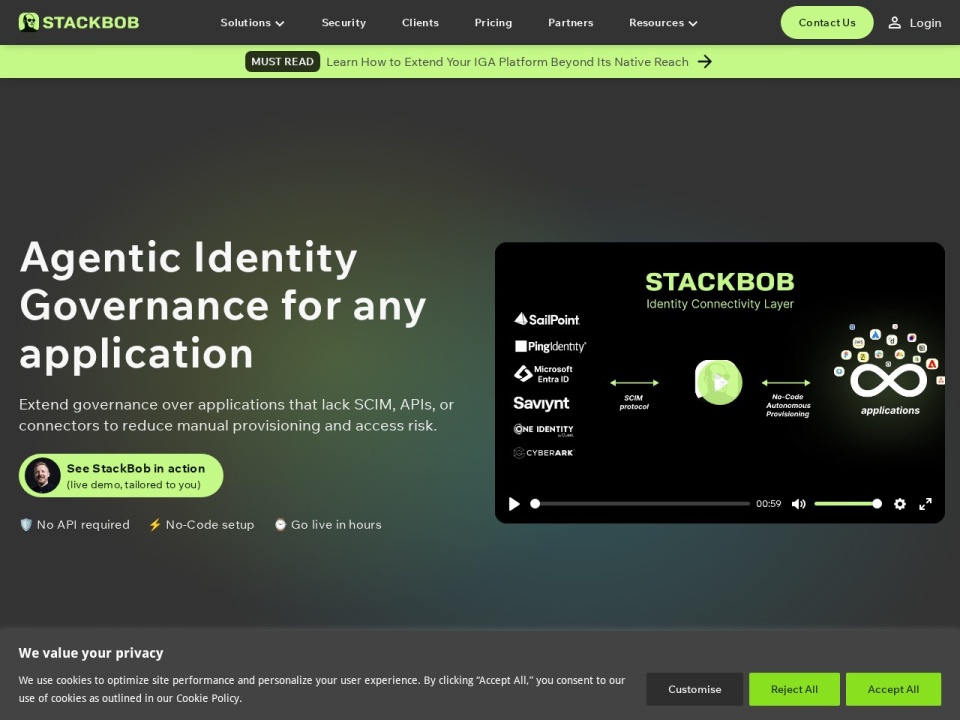960x720 pixels.
Task: Click the Microsoft Entra ID logo
Action: 543,373
